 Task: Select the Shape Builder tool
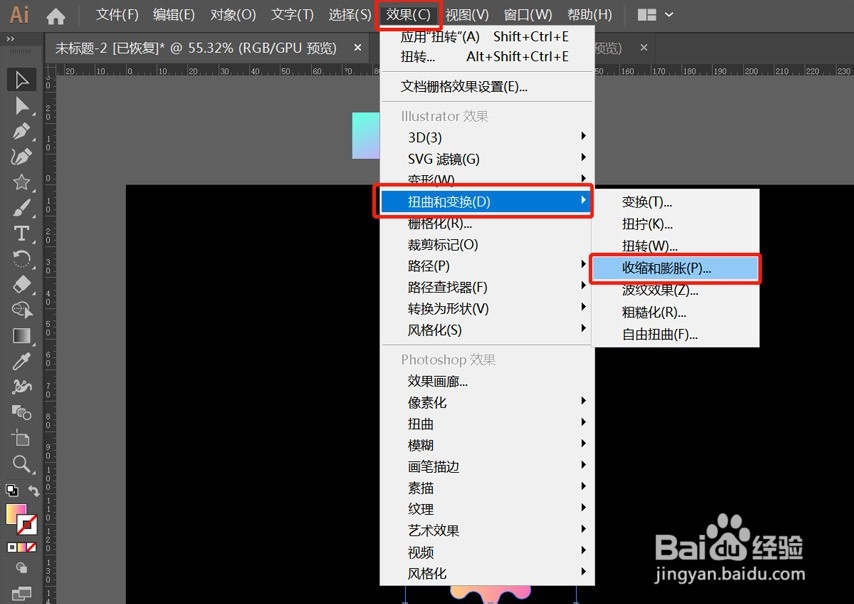(x=22, y=310)
